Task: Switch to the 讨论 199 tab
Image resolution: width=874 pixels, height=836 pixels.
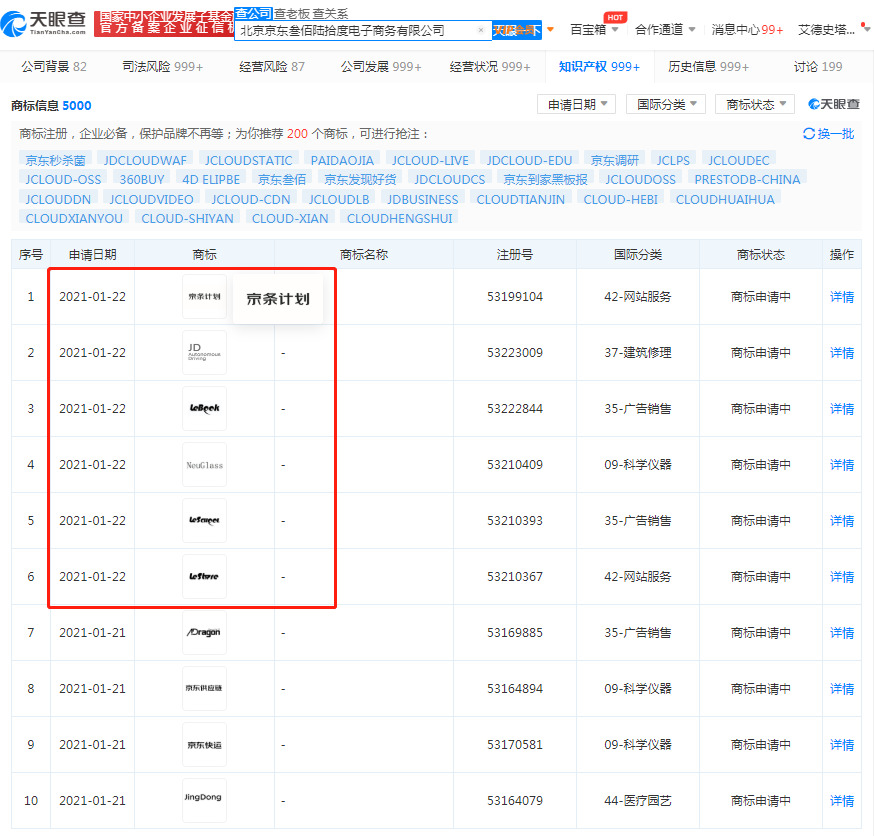Action: click(818, 67)
